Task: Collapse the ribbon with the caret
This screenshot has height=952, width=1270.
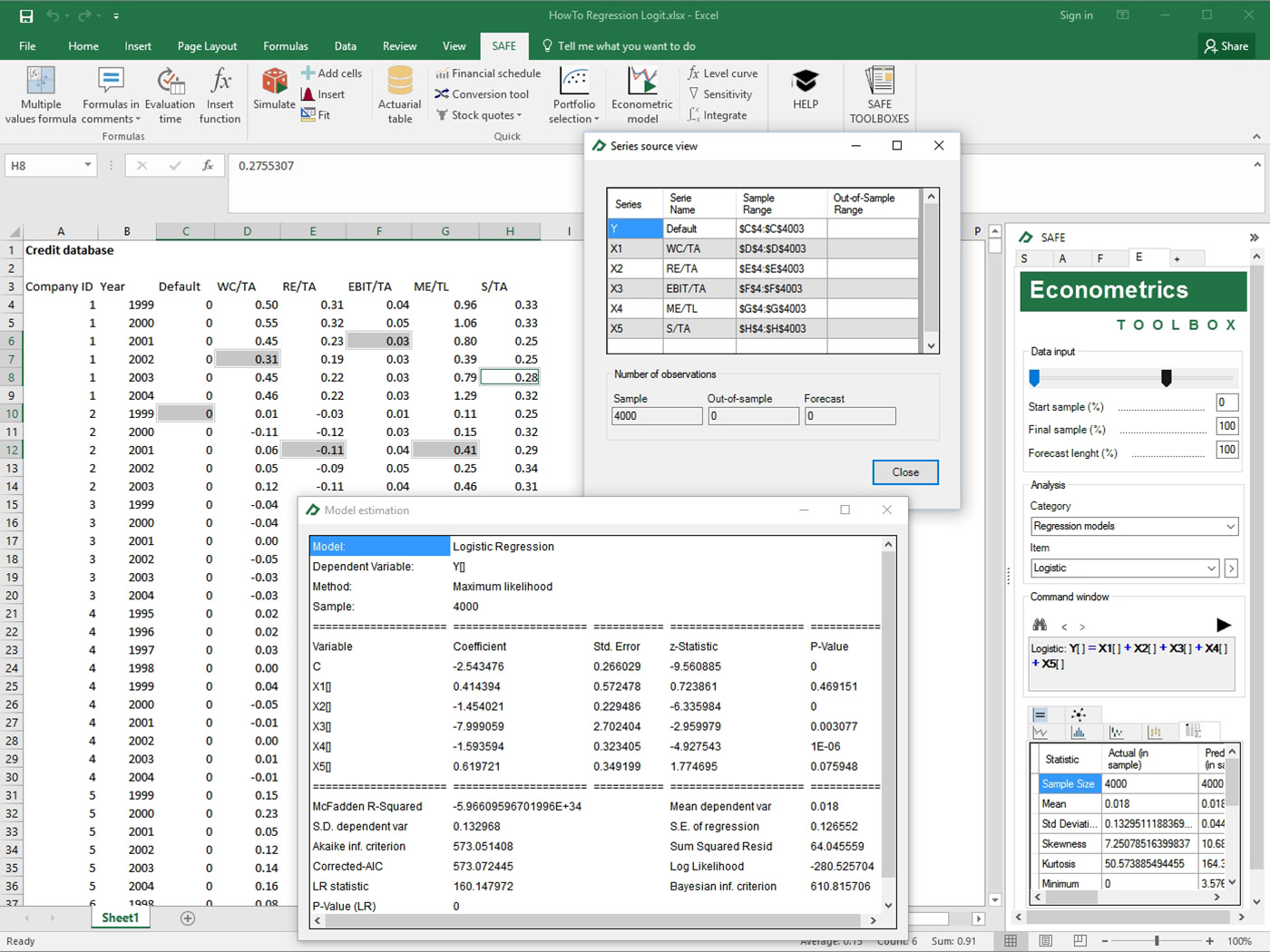Action: coord(1256,137)
